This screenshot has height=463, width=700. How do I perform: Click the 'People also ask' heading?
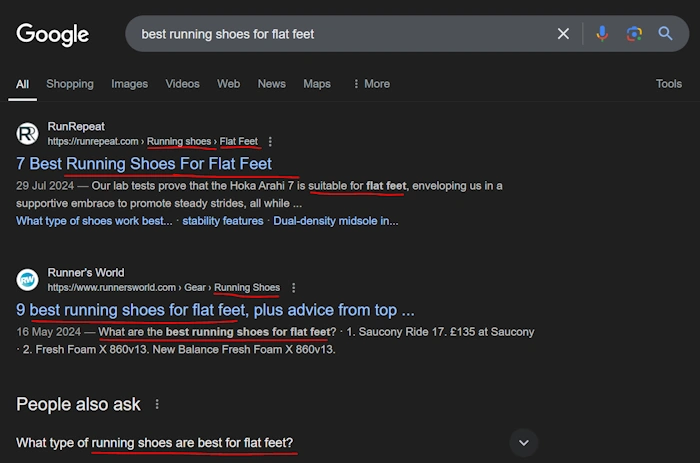point(78,405)
